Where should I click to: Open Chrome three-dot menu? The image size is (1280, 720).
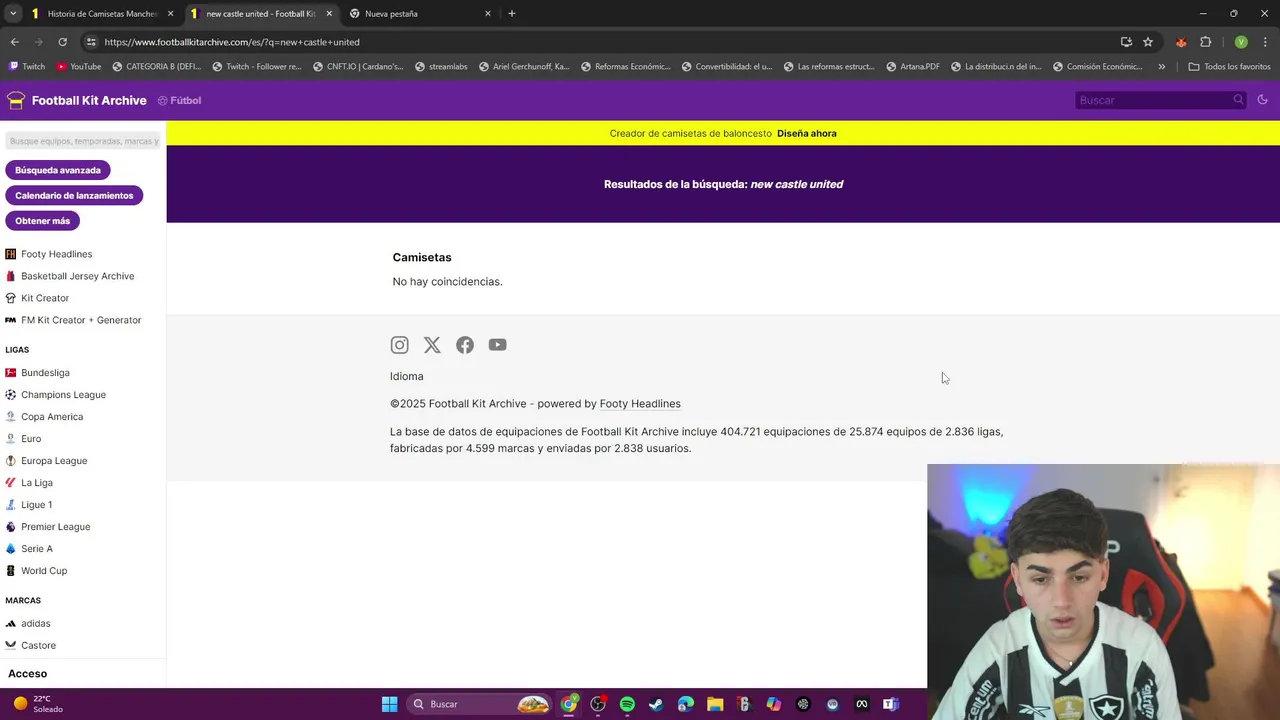1266,42
